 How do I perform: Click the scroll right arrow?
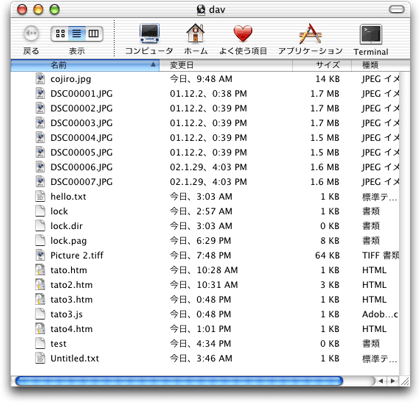point(393,381)
